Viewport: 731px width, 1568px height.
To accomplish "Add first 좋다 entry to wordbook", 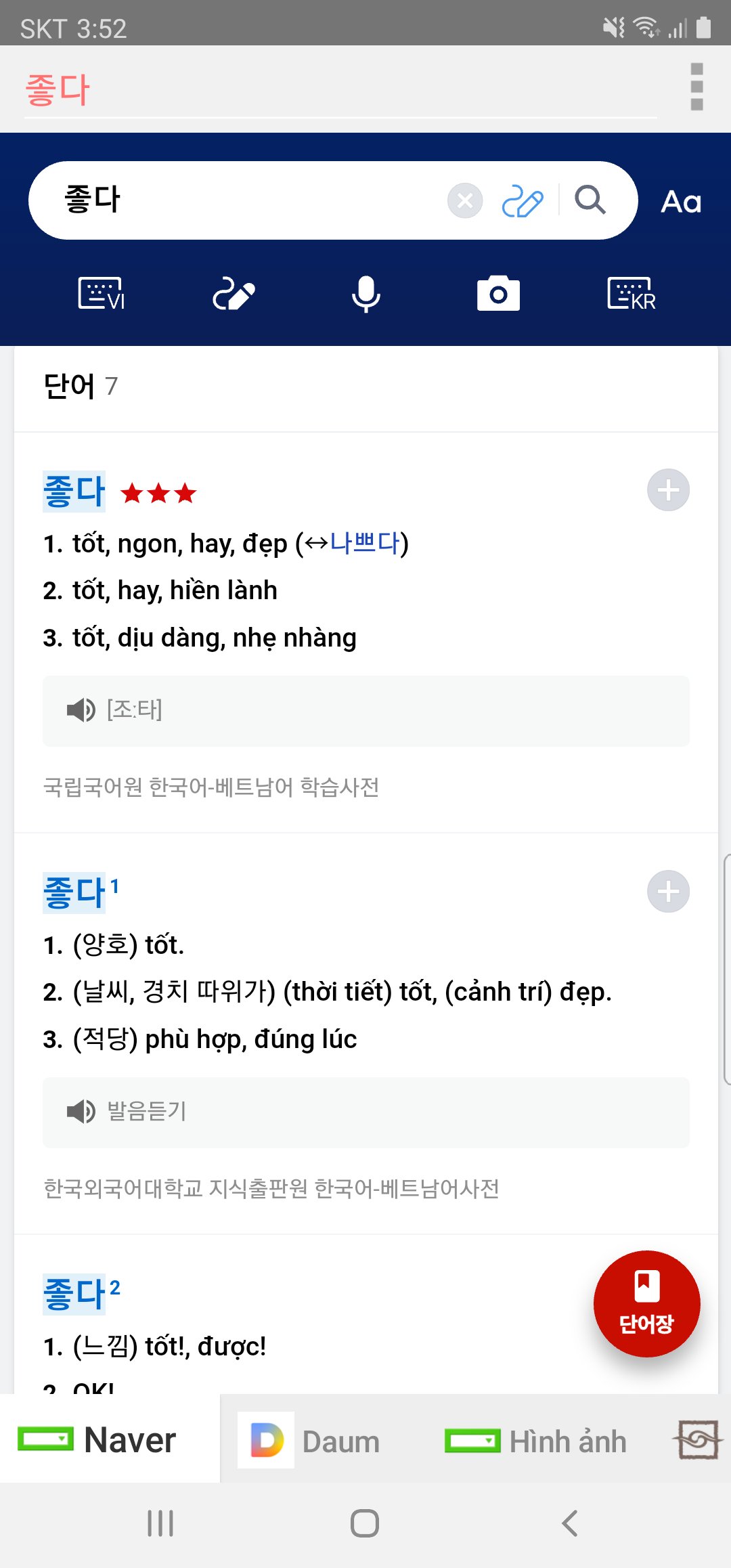I will click(x=668, y=490).
